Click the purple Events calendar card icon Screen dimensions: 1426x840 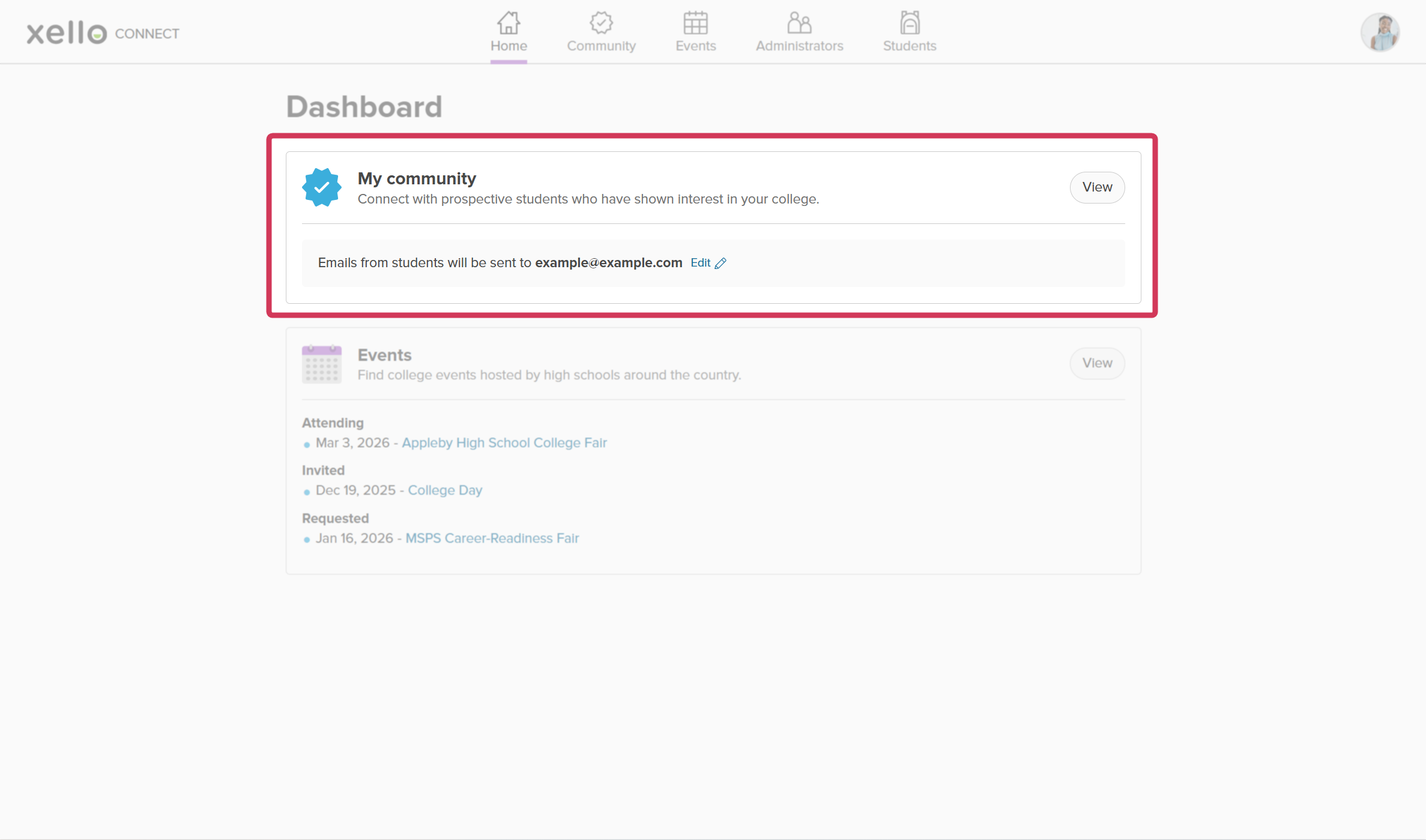click(x=322, y=363)
